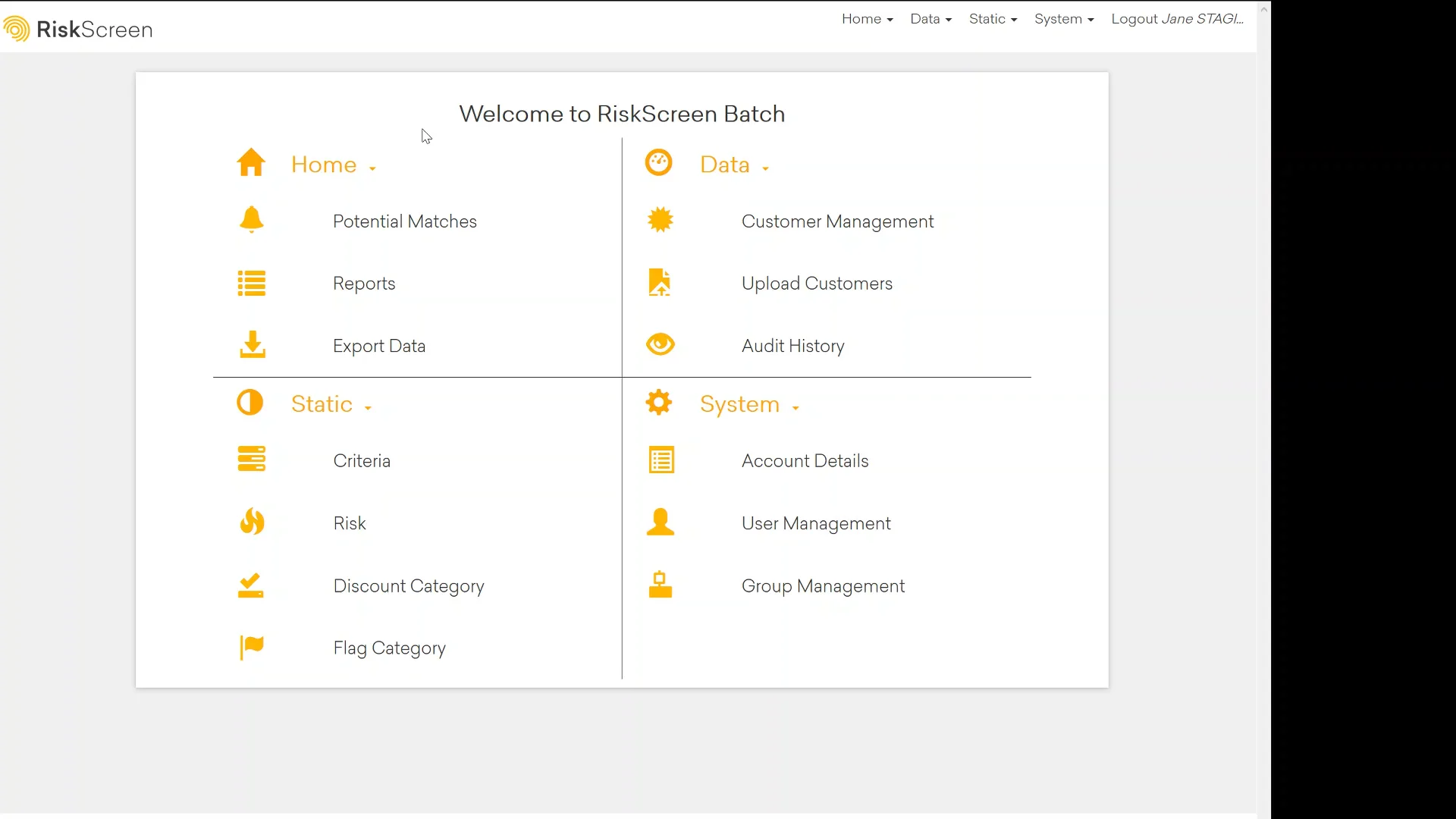Expand the Home dropdown in top bar
The width and height of the screenshot is (1456, 819).
[867, 19]
